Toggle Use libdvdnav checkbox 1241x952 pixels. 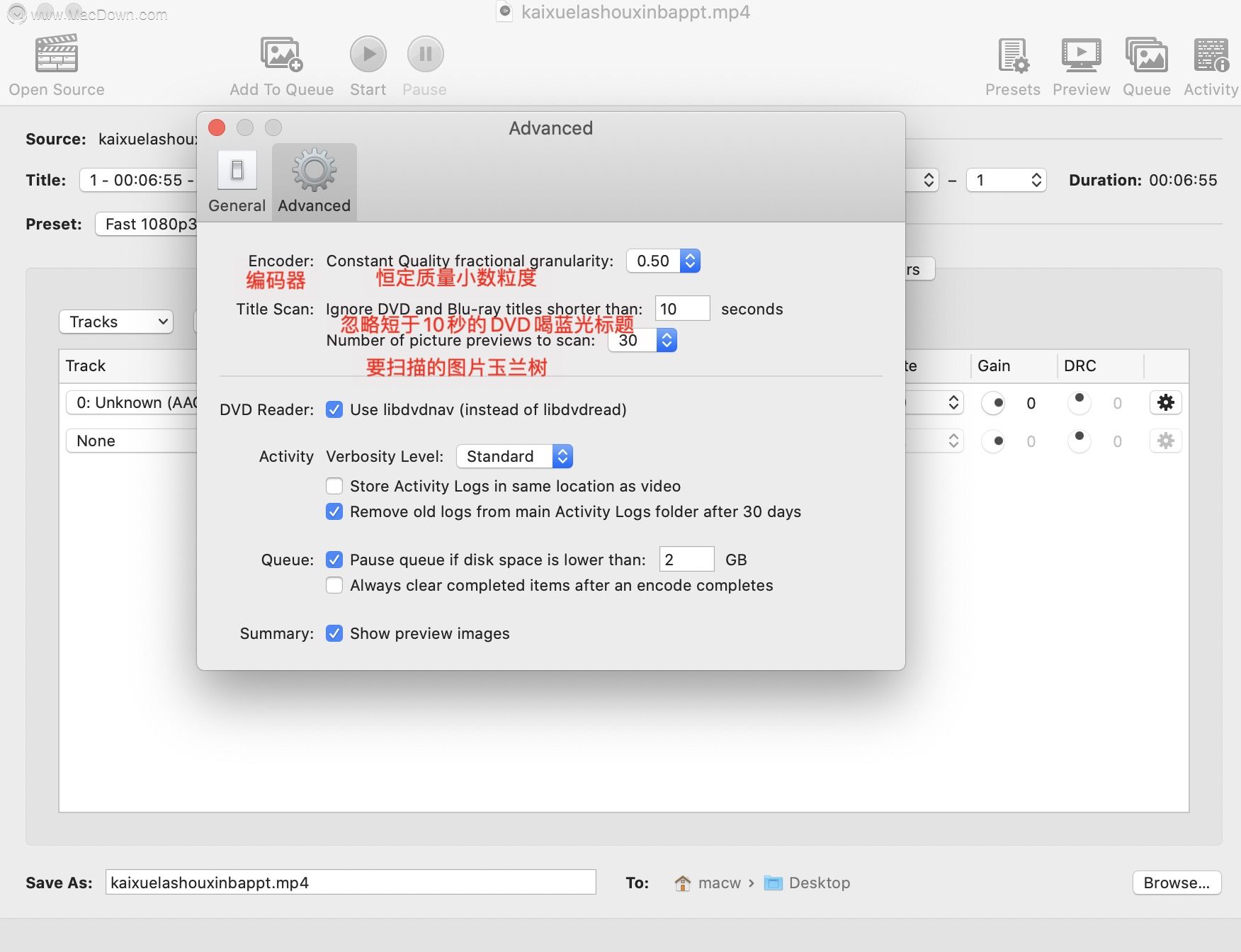pyautogui.click(x=334, y=409)
